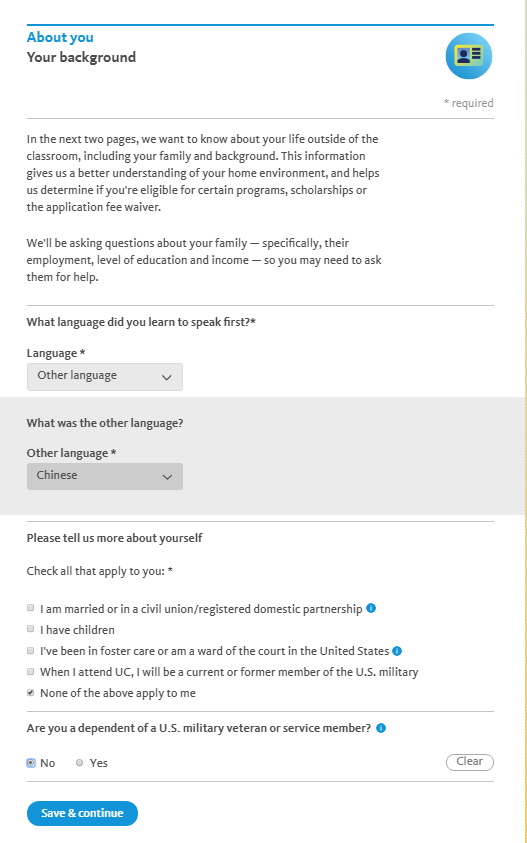Open info icon beside foster care option
Image resolution: width=527 pixels, height=843 pixels.
397,651
